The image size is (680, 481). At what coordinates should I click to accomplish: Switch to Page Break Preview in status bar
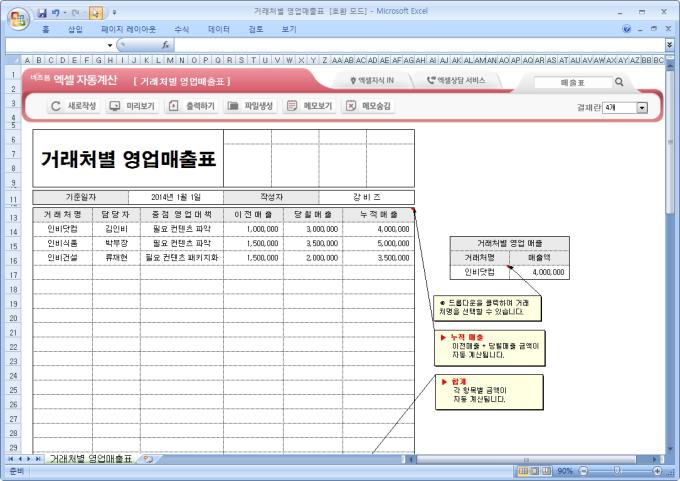tap(546, 471)
